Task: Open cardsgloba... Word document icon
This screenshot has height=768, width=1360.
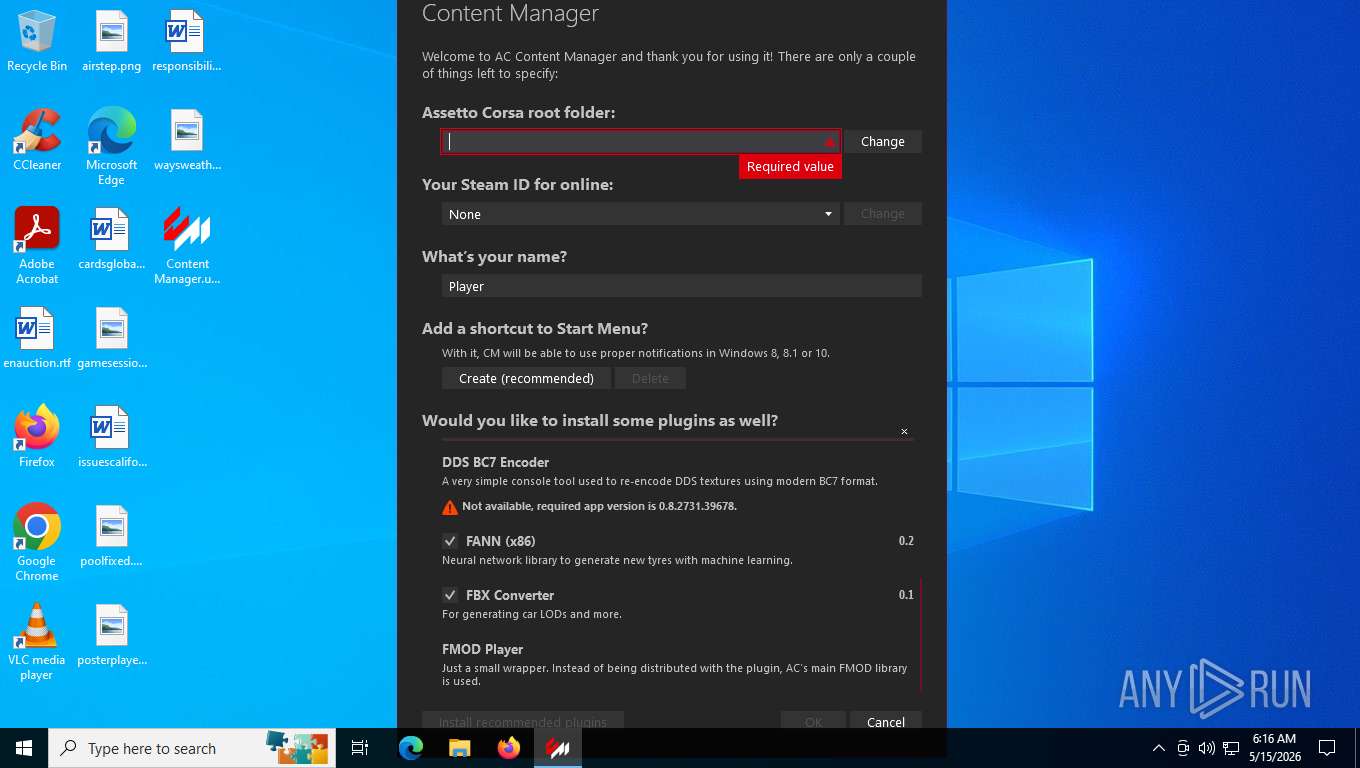Action: (111, 239)
